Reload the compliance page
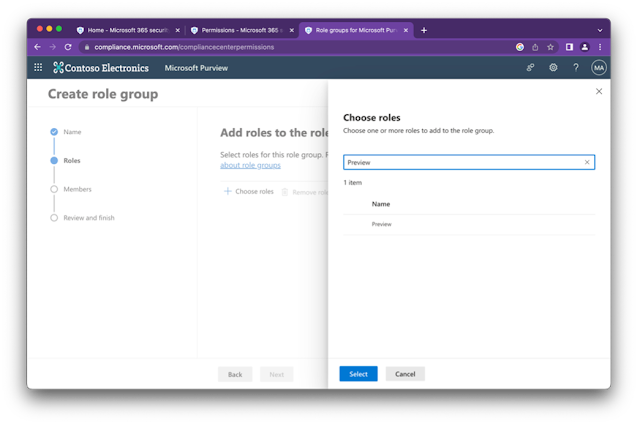 (x=68, y=47)
